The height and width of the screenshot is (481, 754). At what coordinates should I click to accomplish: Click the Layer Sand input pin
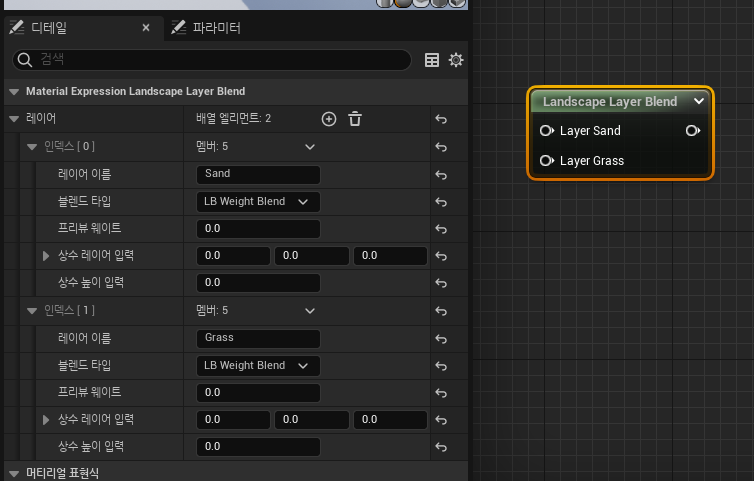546,131
